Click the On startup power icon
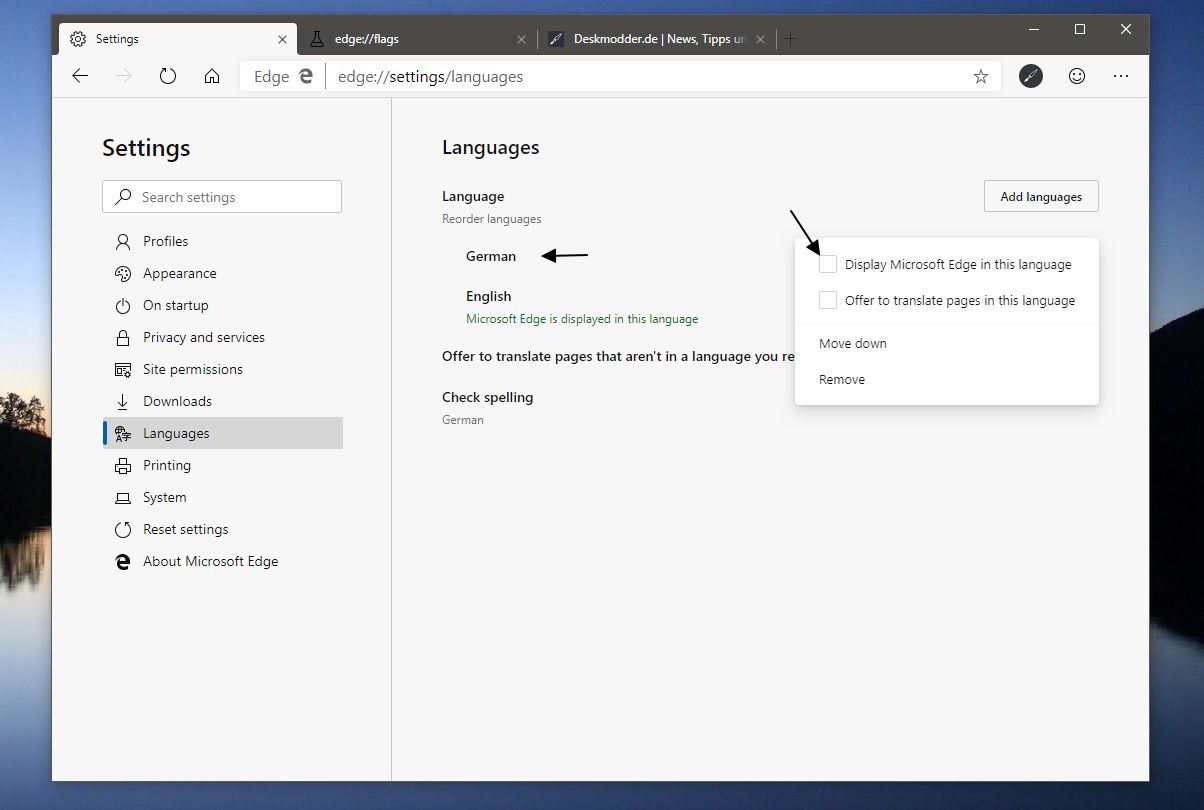Image resolution: width=1204 pixels, height=810 pixels. (123, 305)
